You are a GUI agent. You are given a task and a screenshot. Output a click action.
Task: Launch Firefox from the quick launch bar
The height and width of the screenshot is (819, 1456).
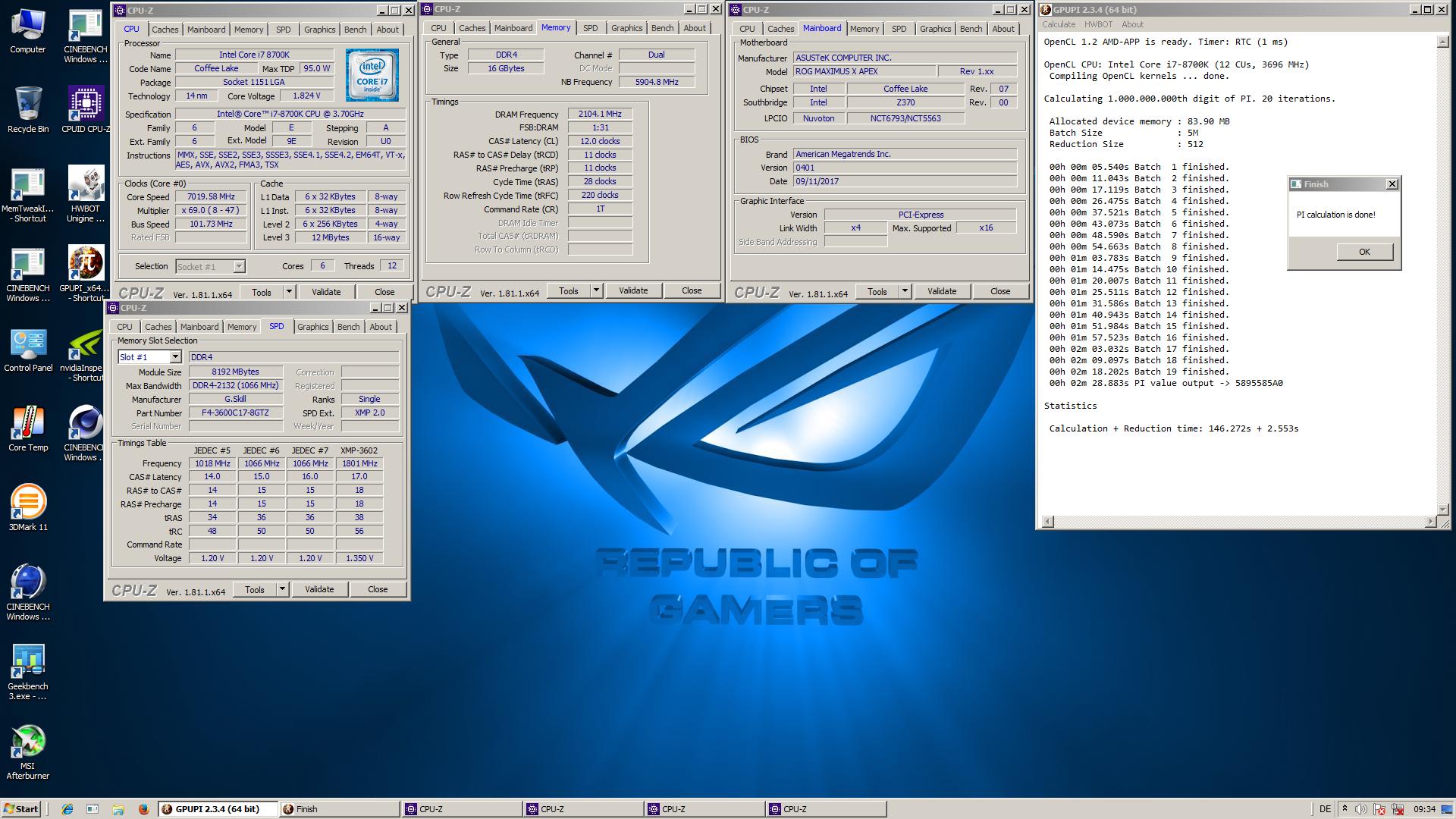(x=143, y=809)
